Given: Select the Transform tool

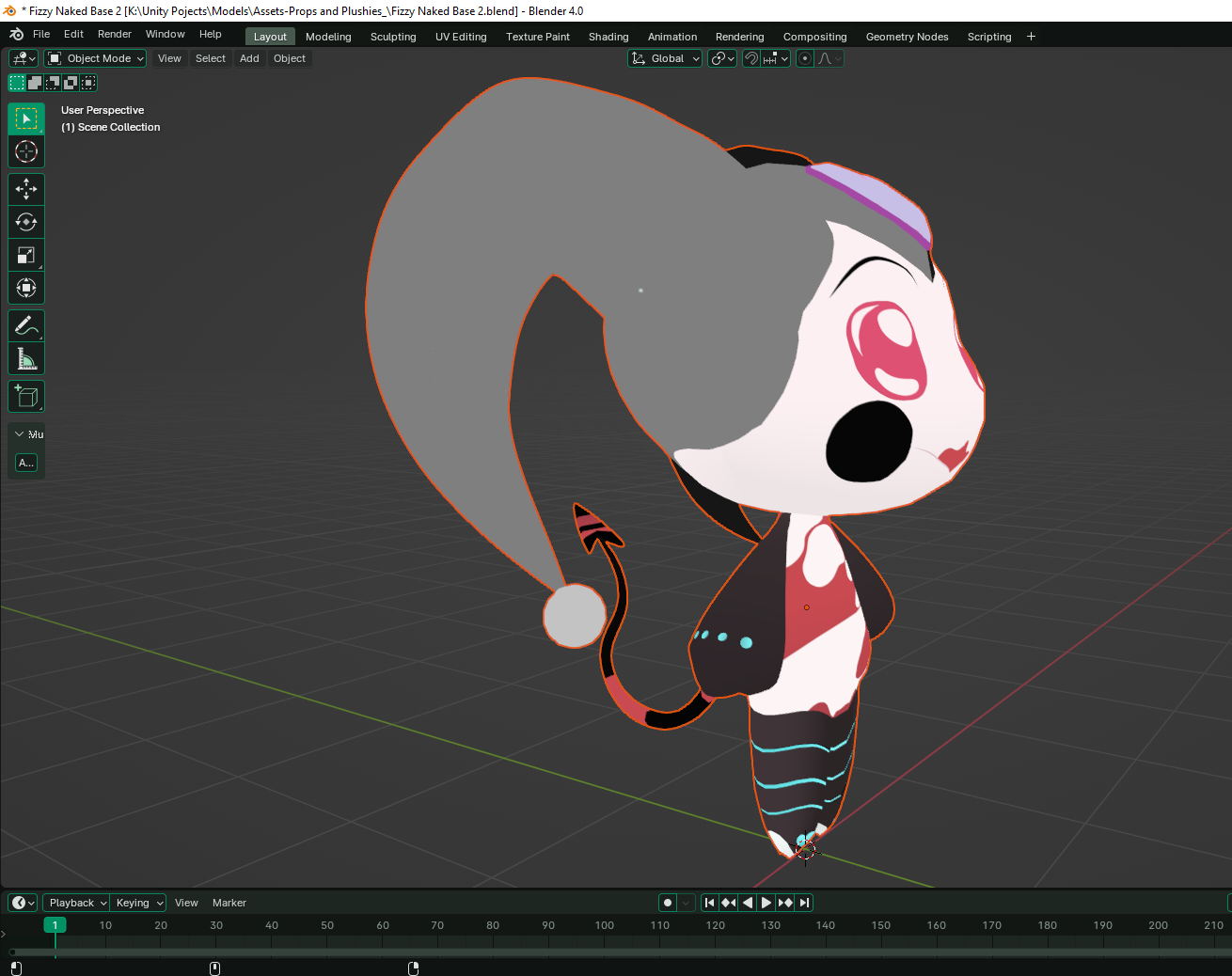Looking at the screenshot, I should point(26,289).
